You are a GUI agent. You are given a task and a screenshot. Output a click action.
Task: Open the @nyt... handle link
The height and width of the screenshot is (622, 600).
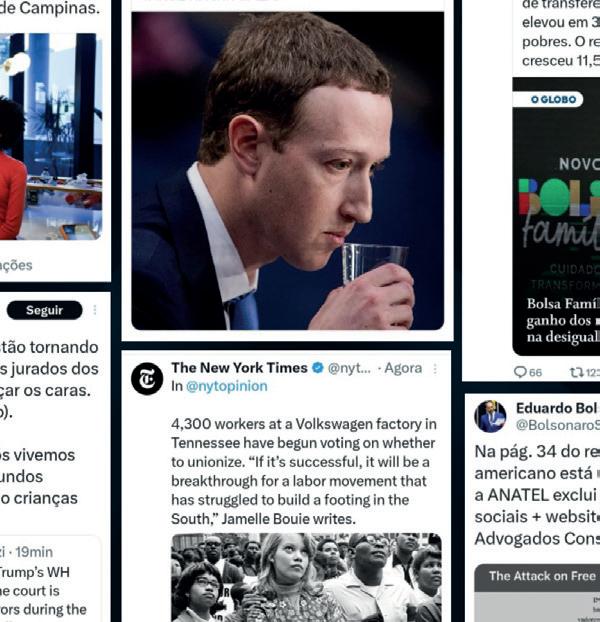[349, 368]
